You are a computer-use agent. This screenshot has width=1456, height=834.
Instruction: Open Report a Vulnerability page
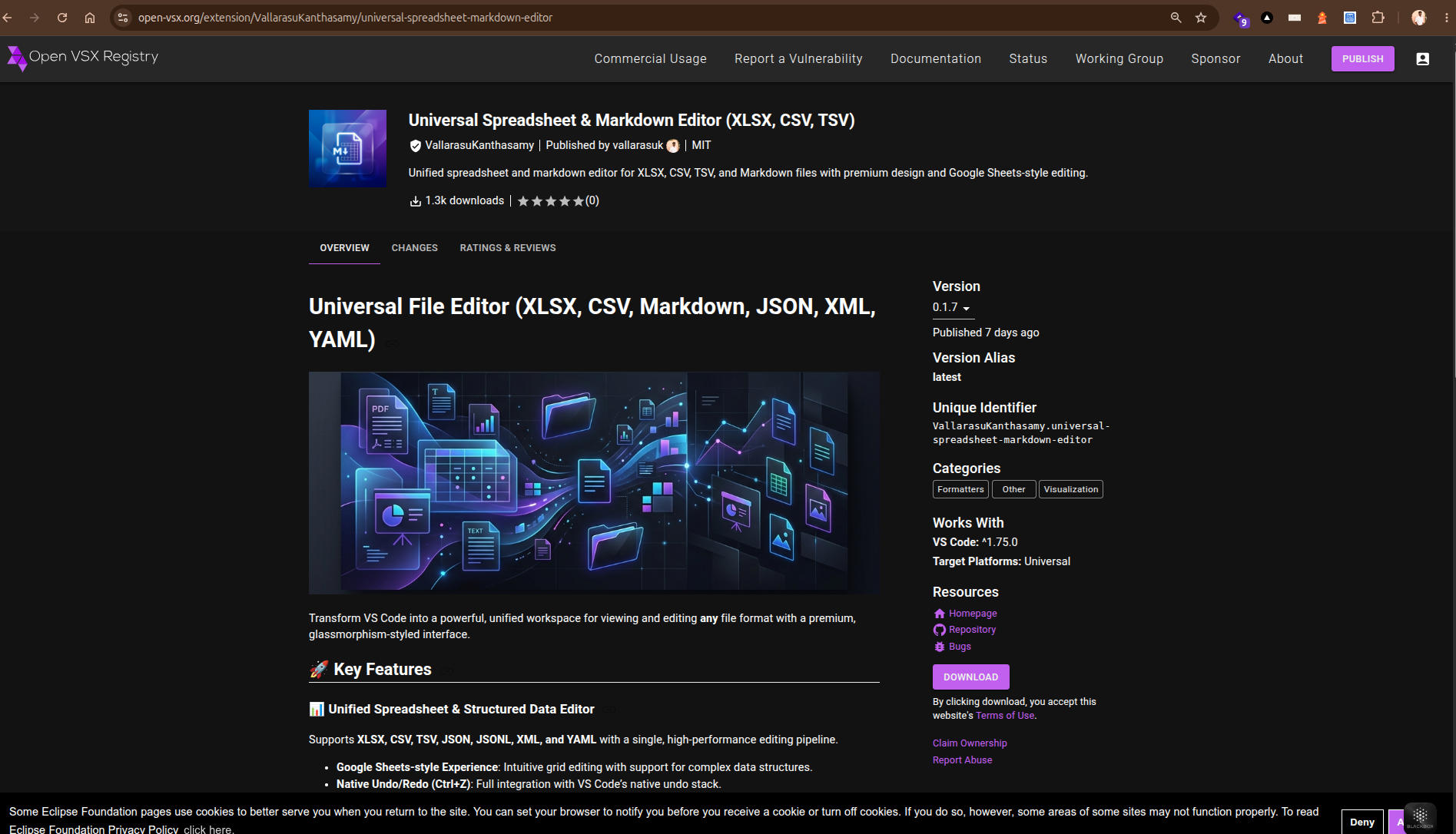[x=798, y=59]
